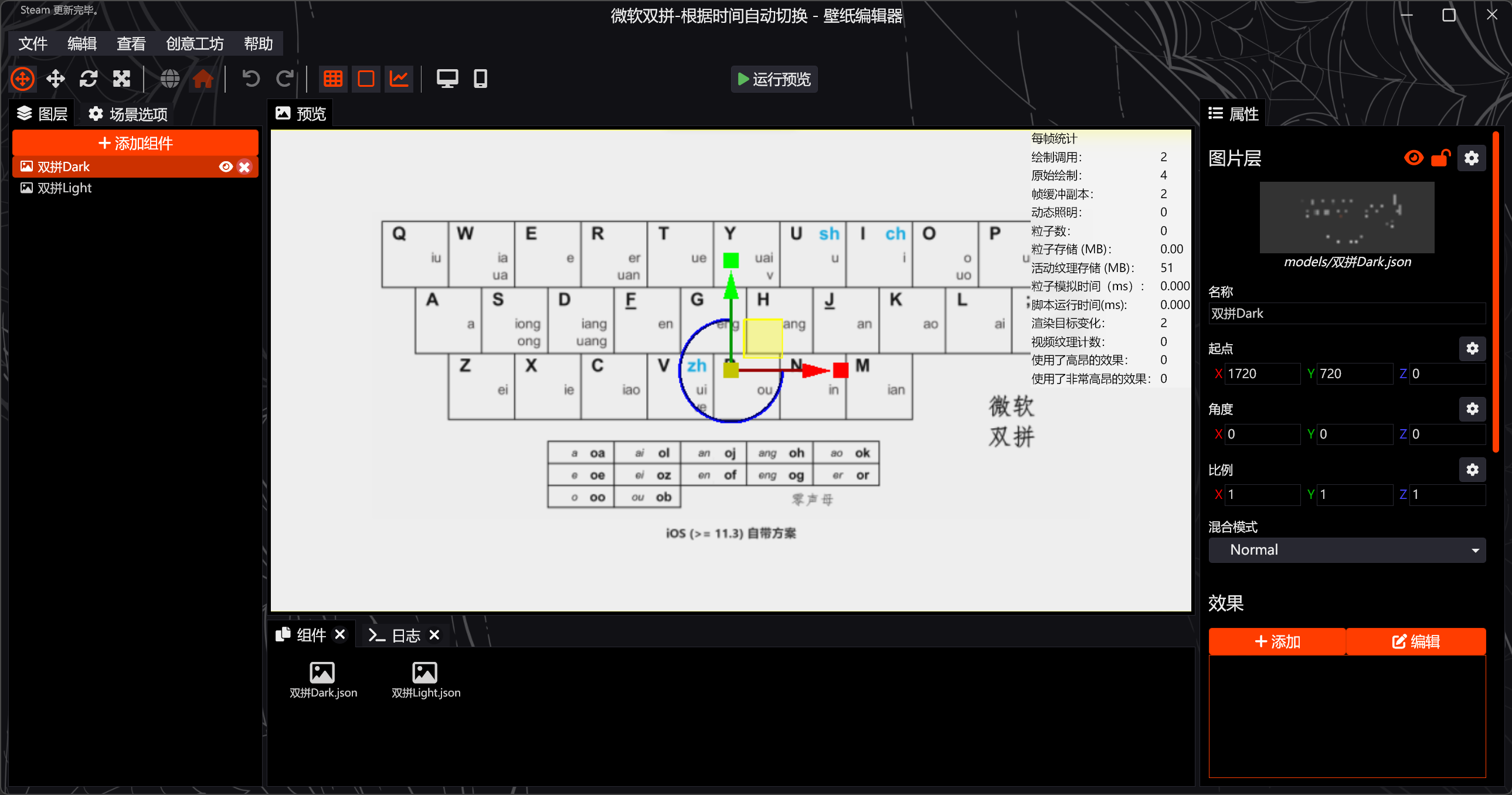Toggle the grid display icon

333,79
